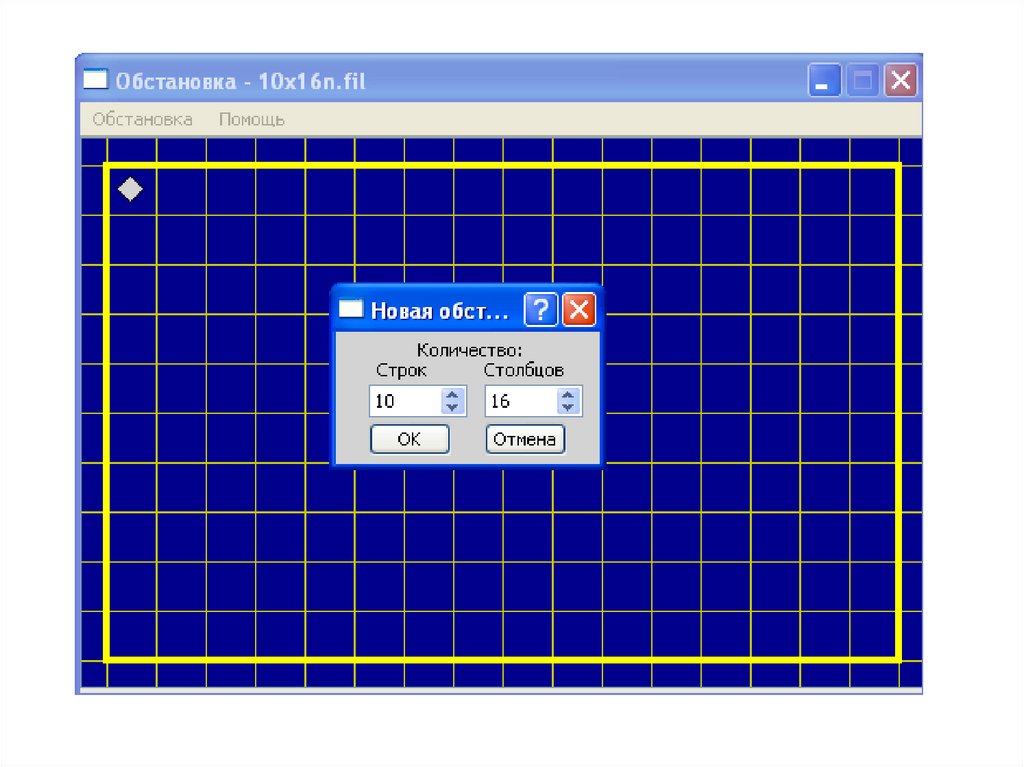Screen dimensions: 1024x767
Task: Decrease the Строк value with down arrow
Action: pos(453,408)
